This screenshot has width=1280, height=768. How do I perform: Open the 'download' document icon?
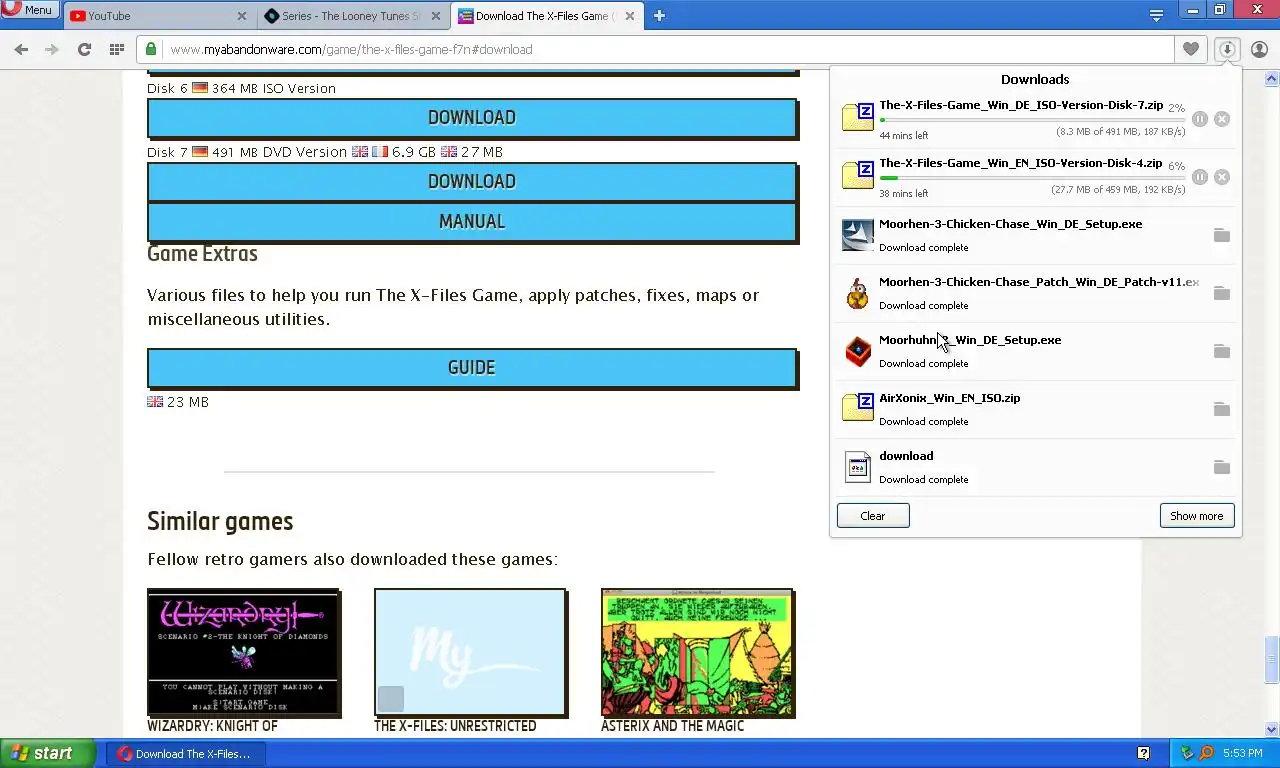pyautogui.click(x=858, y=467)
